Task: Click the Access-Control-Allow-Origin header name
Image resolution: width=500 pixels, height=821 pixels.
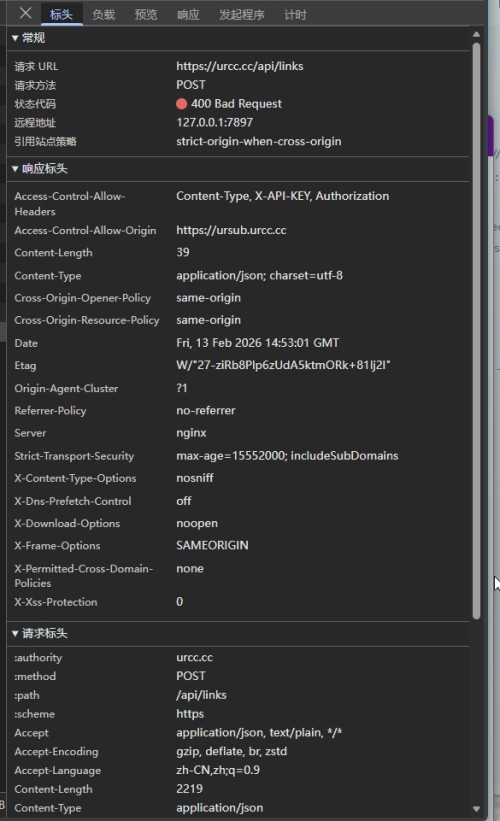Action: tap(85, 230)
